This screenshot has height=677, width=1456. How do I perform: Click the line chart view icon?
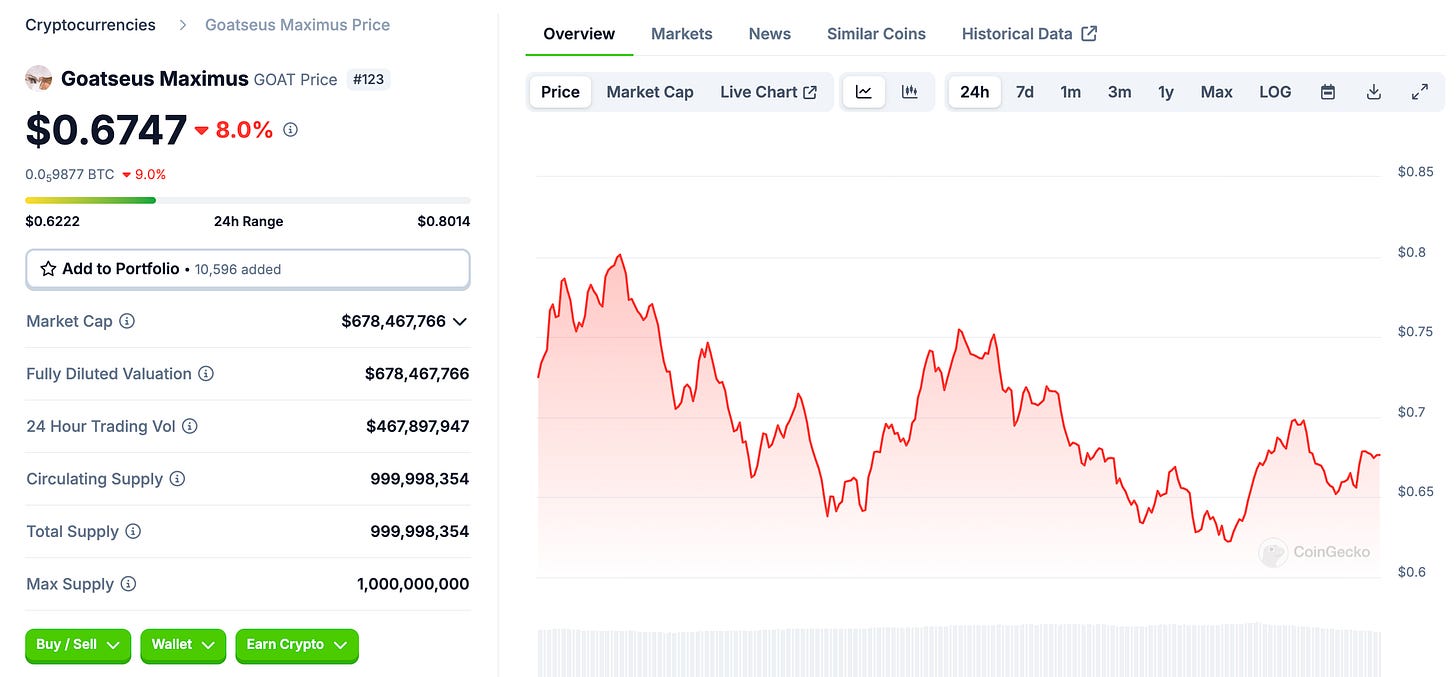tap(864, 92)
